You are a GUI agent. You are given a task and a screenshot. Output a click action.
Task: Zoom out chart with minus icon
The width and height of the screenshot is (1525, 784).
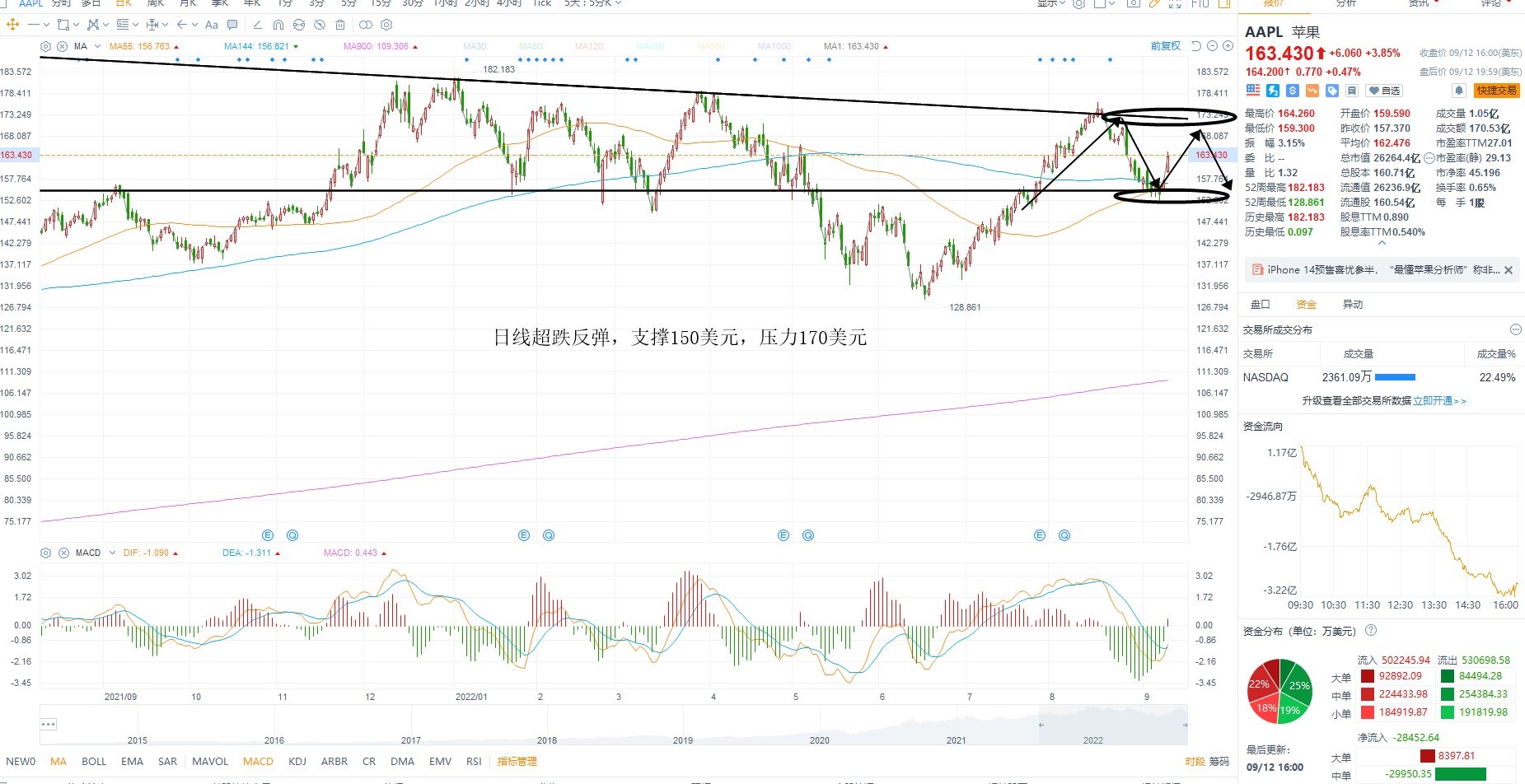1213,46
